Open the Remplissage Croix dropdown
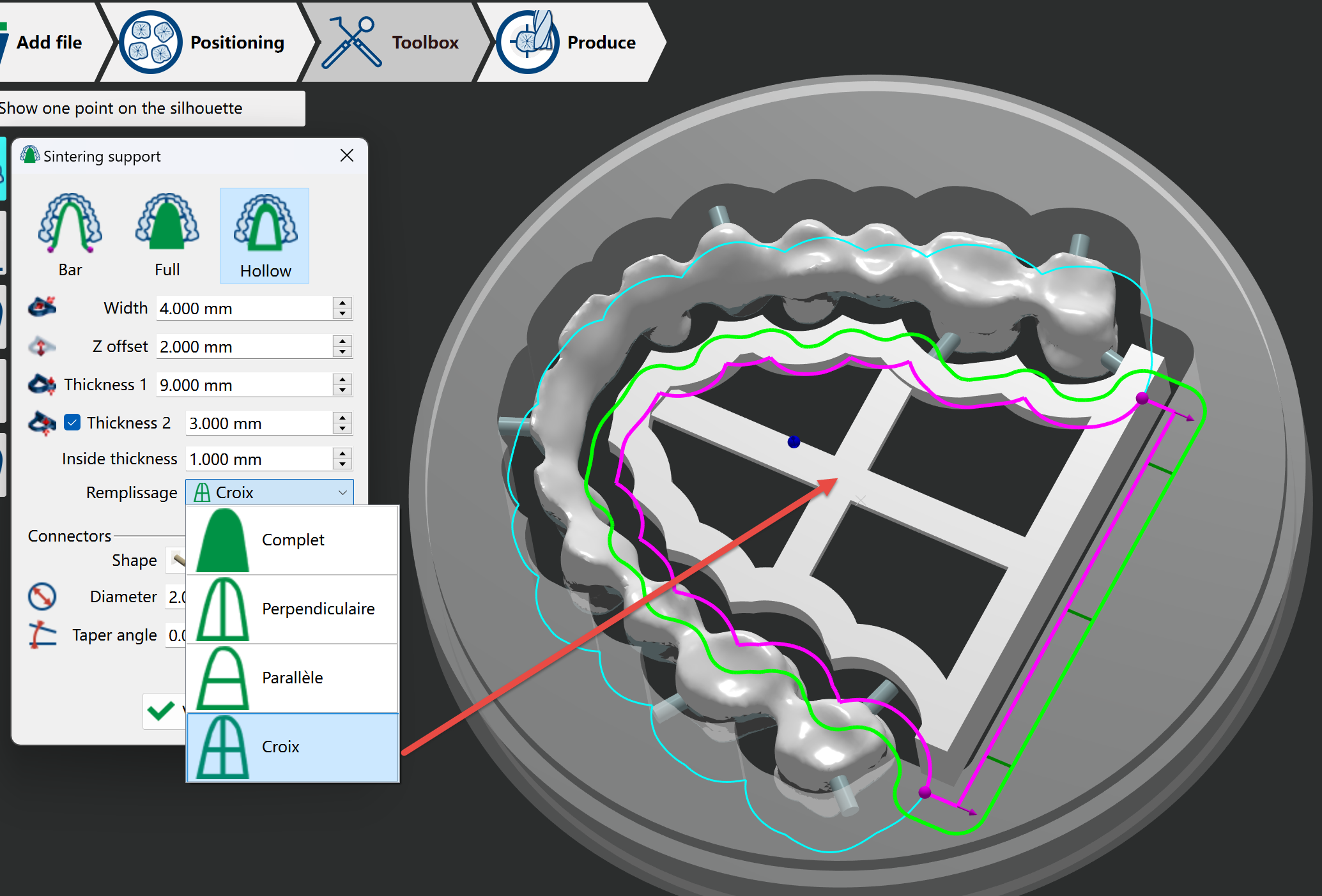Viewport: 1322px width, 896px height. (x=270, y=492)
